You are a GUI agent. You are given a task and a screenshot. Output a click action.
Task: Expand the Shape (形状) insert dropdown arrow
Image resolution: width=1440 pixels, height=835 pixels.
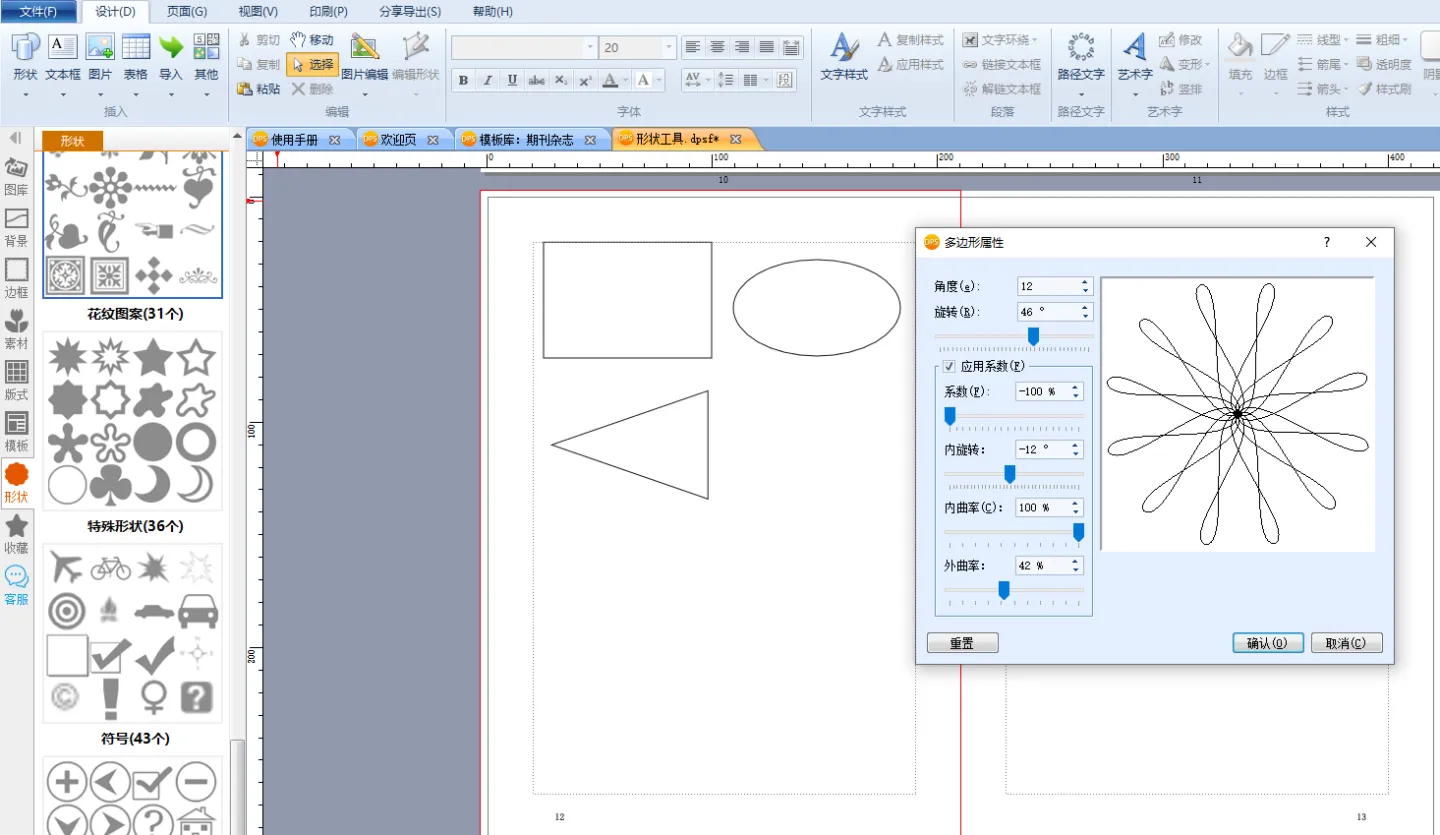(25, 95)
